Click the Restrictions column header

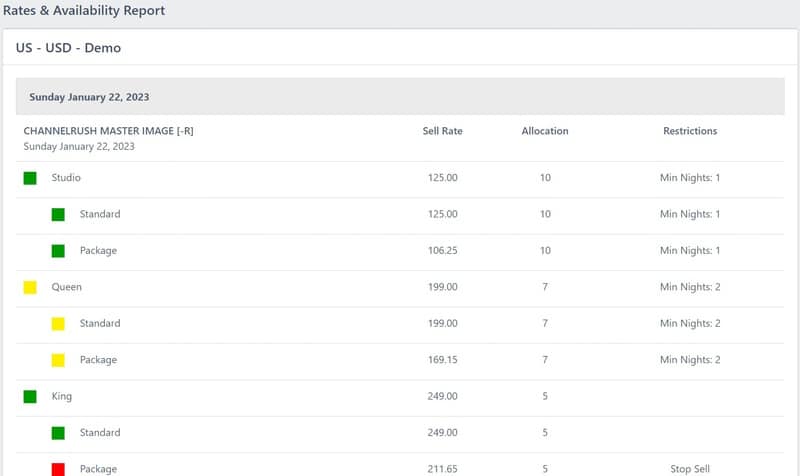pos(690,131)
